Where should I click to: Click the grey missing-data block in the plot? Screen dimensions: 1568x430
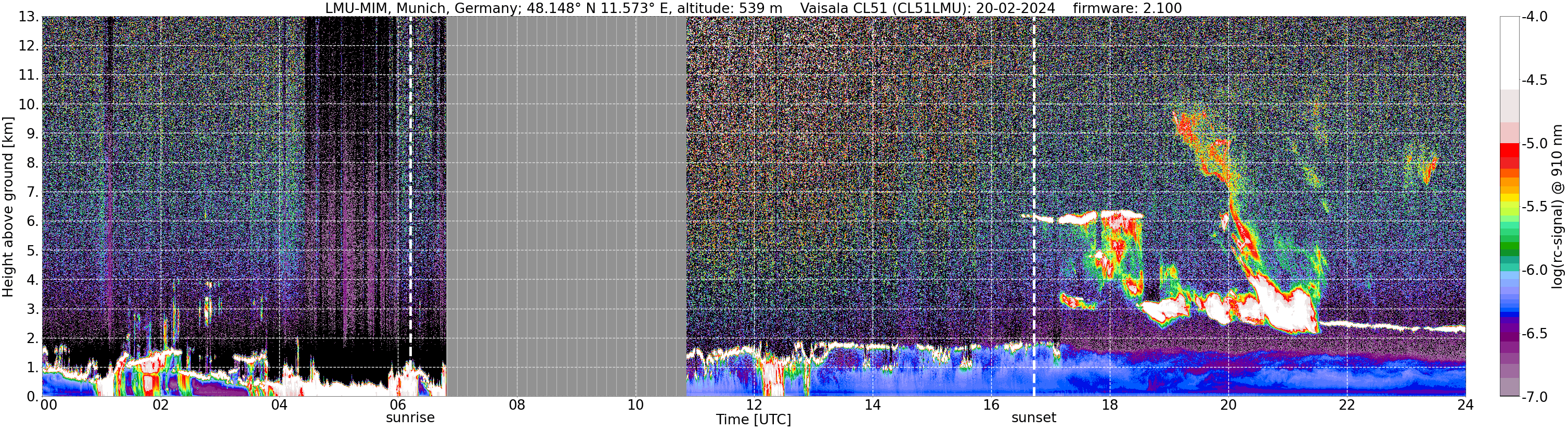[566, 207]
